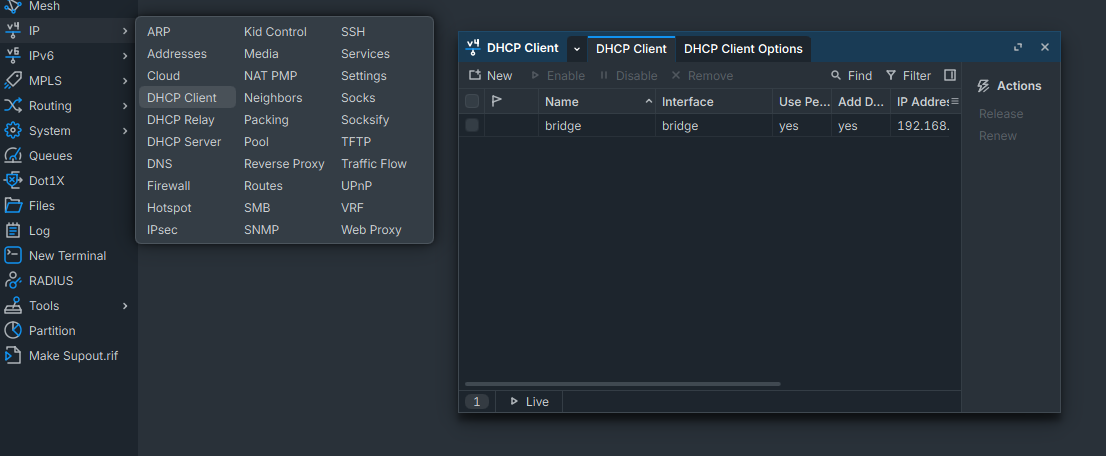The width and height of the screenshot is (1106, 456).
Task: Open Web Proxy in the IP menu
Action: 371,229
